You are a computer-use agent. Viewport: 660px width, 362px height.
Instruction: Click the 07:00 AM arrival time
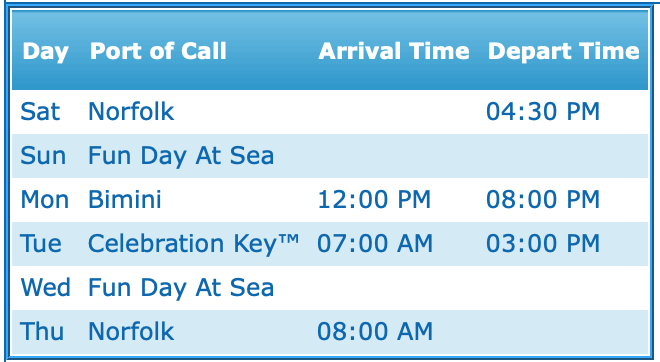375,243
